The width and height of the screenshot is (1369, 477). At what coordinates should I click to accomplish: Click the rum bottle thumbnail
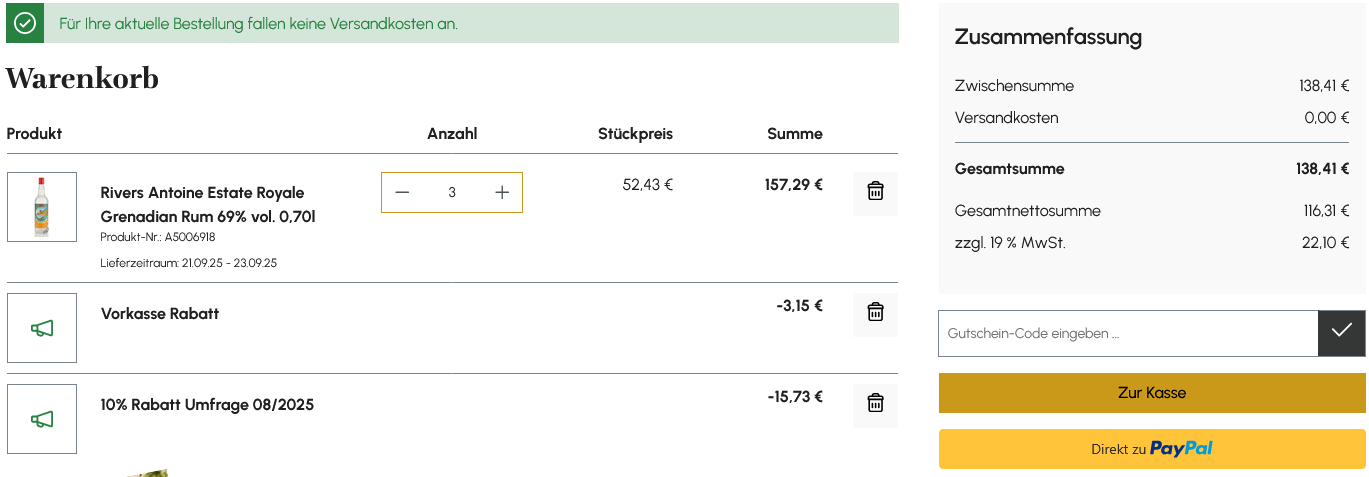(42, 207)
